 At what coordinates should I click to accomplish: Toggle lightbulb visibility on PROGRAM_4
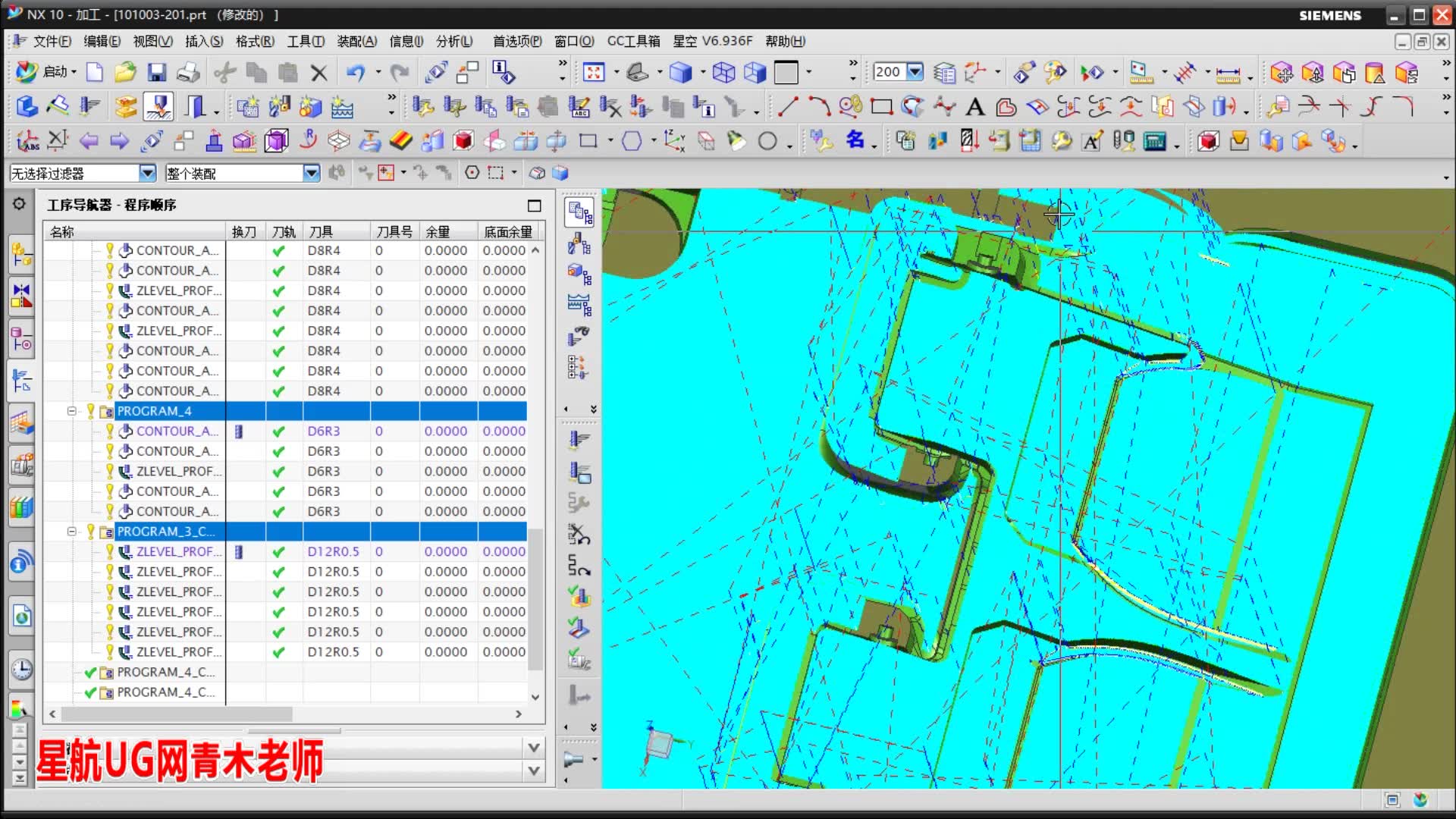[x=90, y=411]
